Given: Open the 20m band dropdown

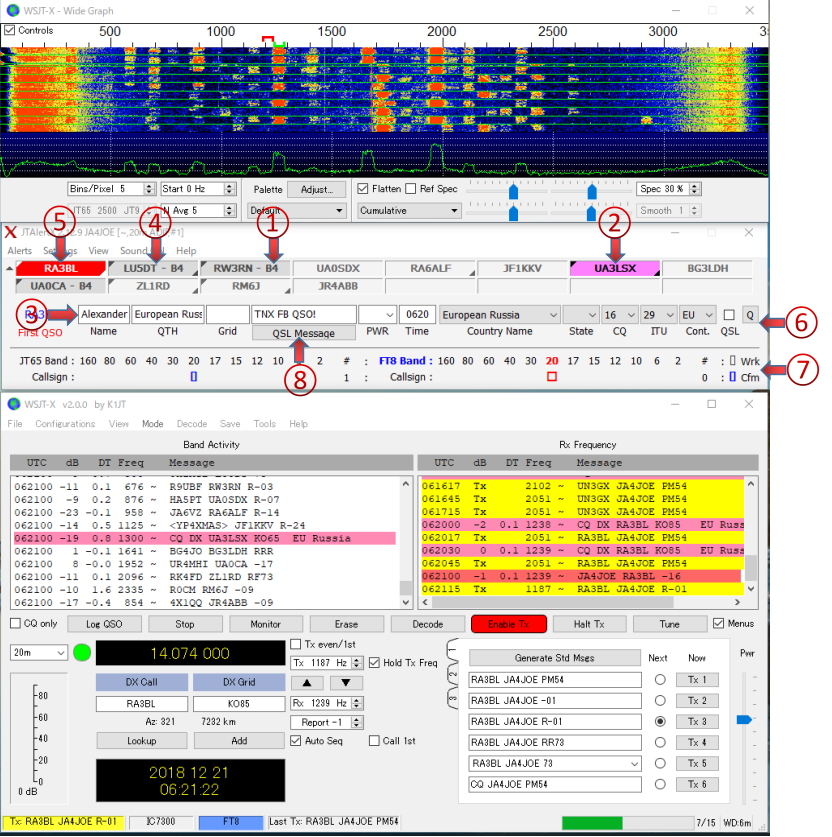Looking at the screenshot, I should coord(38,652).
